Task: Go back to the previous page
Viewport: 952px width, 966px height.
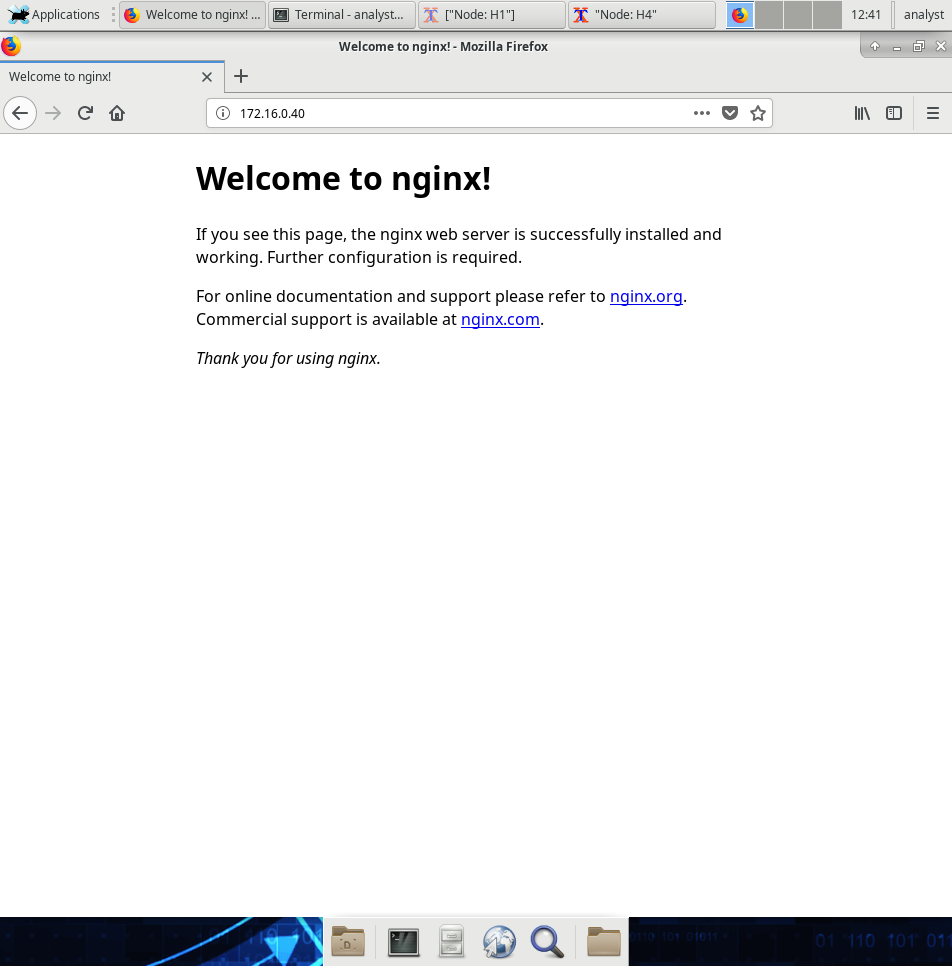Action: click(20, 113)
